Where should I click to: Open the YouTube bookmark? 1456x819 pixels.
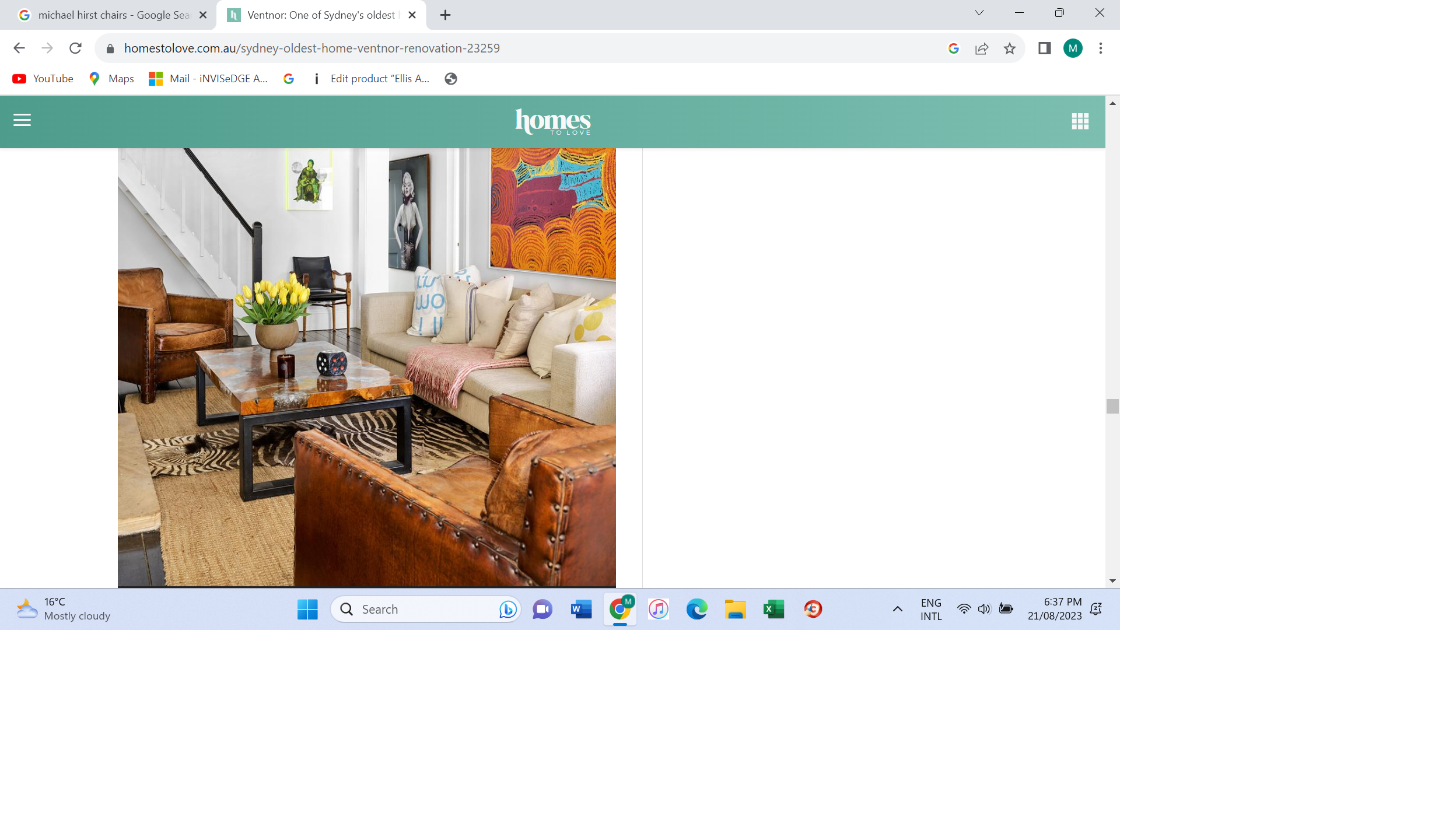43,79
